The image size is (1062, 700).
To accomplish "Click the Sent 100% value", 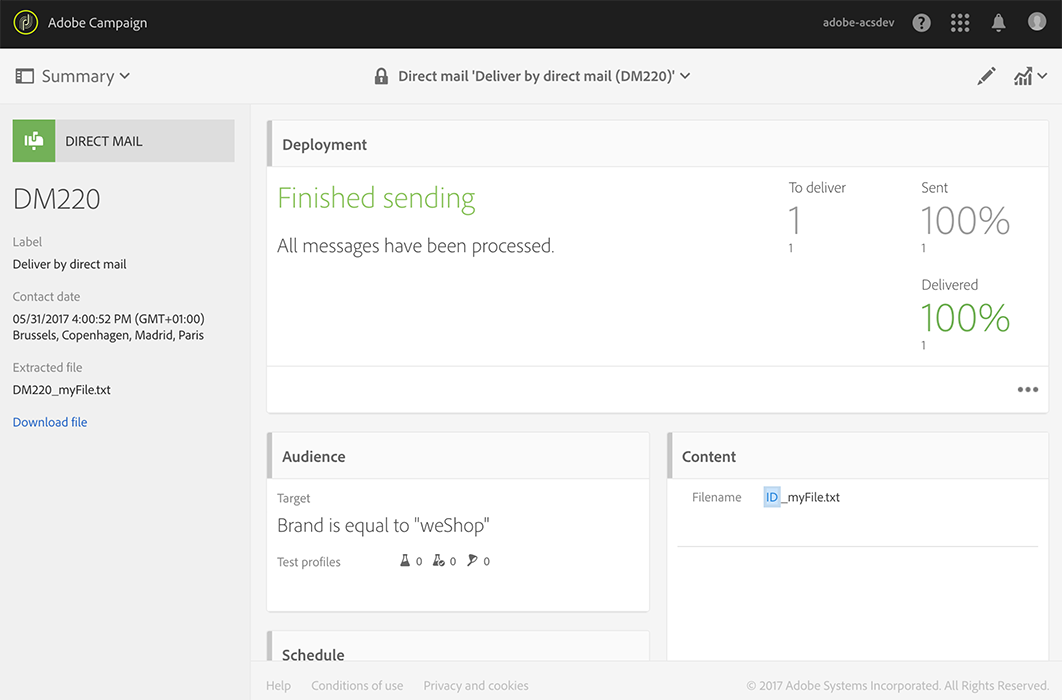I will tap(965, 221).
